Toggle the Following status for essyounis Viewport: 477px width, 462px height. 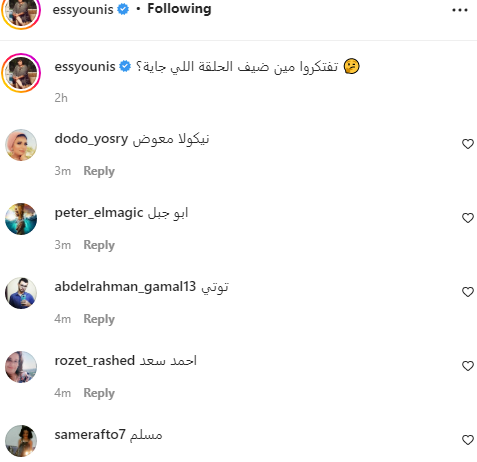pyautogui.click(x=179, y=9)
